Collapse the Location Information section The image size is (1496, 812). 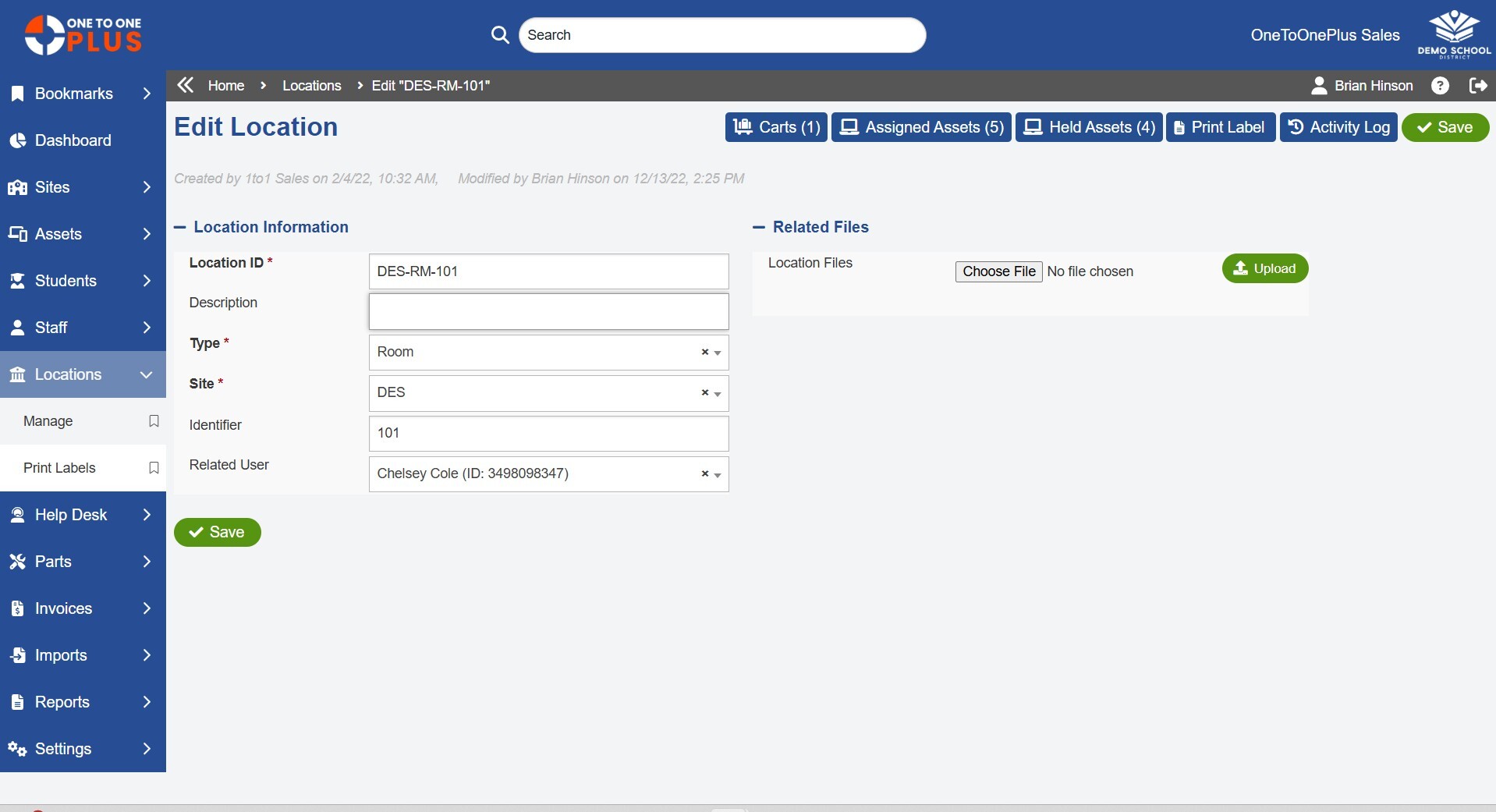(x=180, y=227)
